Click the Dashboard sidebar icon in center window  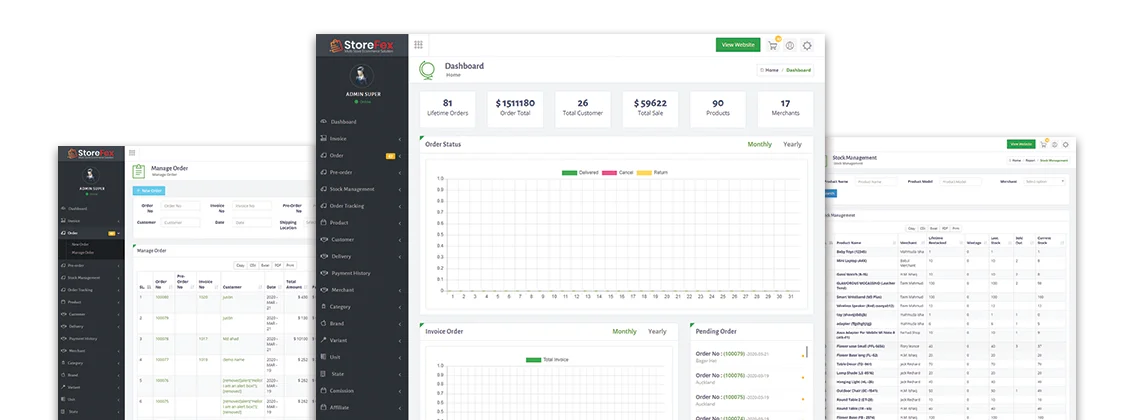point(324,122)
